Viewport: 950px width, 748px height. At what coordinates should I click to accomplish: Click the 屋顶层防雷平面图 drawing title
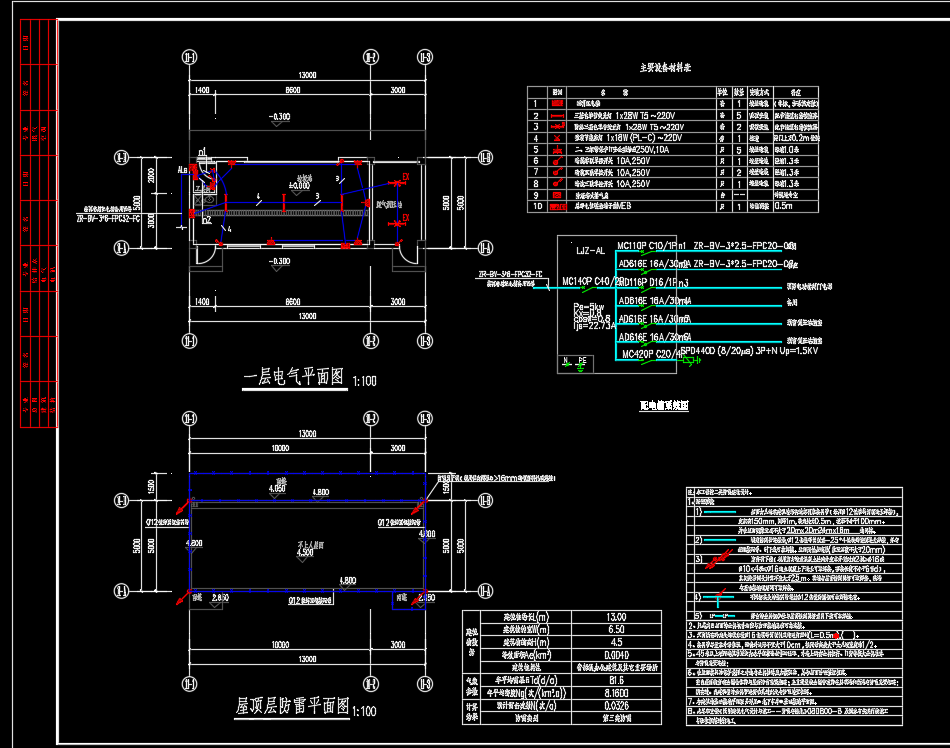(x=291, y=707)
